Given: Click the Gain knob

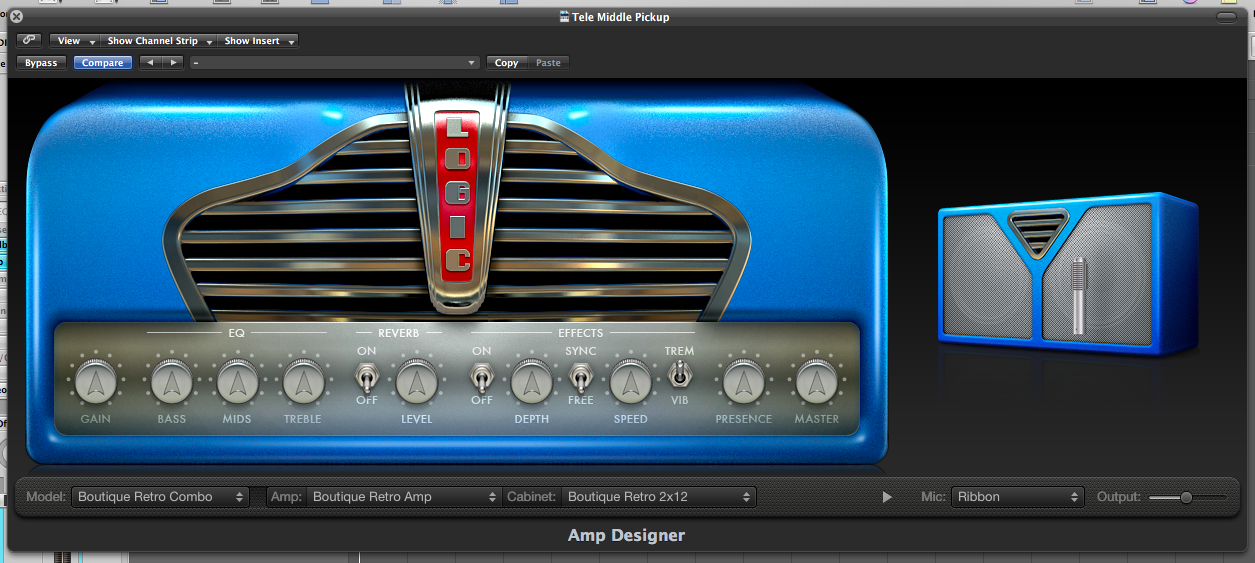Looking at the screenshot, I should 95,382.
